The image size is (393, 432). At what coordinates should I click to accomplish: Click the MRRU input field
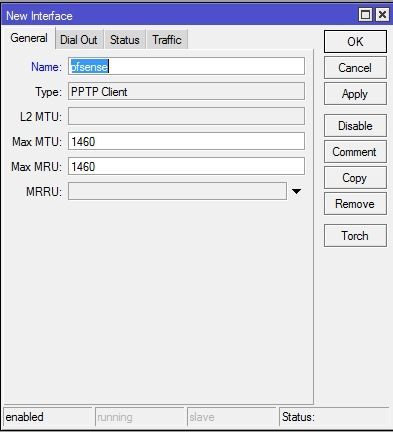[x=177, y=191]
